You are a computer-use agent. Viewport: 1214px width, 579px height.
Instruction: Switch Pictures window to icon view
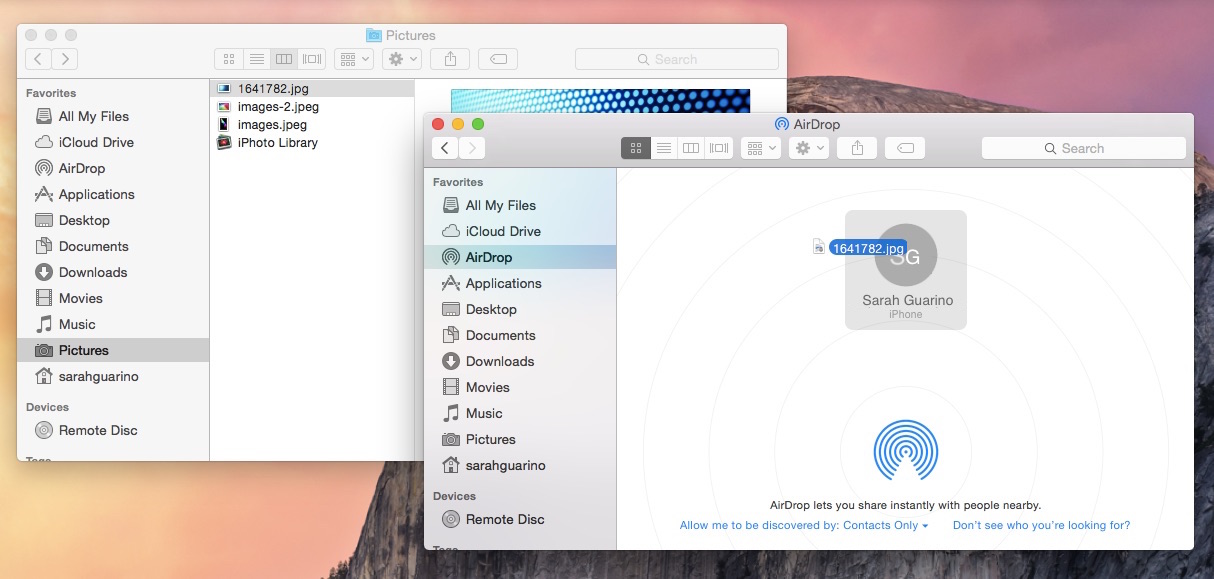tap(229, 59)
